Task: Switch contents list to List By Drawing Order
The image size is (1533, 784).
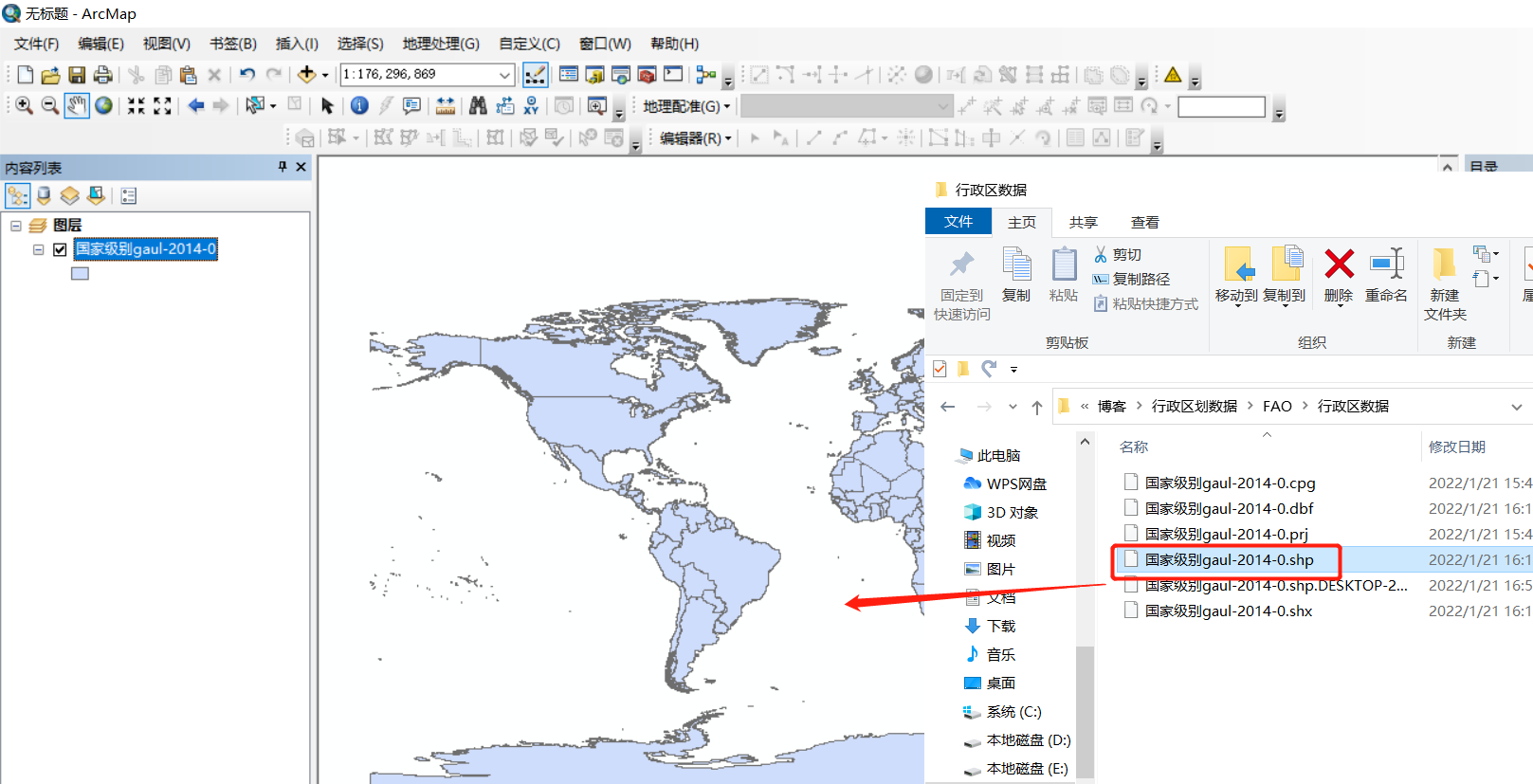Action: tap(17, 195)
